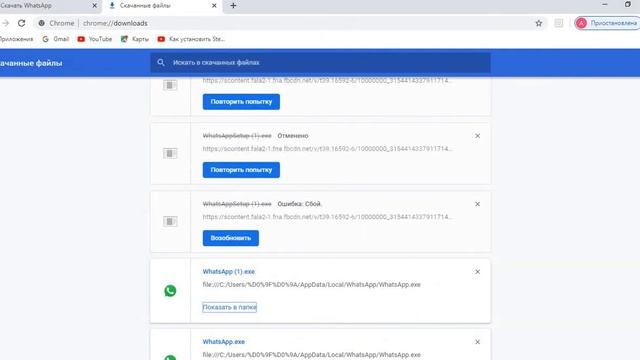This screenshot has height=360, width=640.
Task: Click the Chrome site info icon
Action: tap(42, 23)
